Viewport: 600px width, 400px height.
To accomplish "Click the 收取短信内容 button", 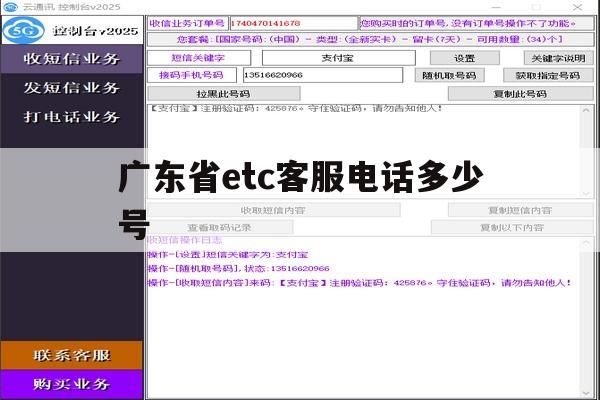I will pos(273,210).
